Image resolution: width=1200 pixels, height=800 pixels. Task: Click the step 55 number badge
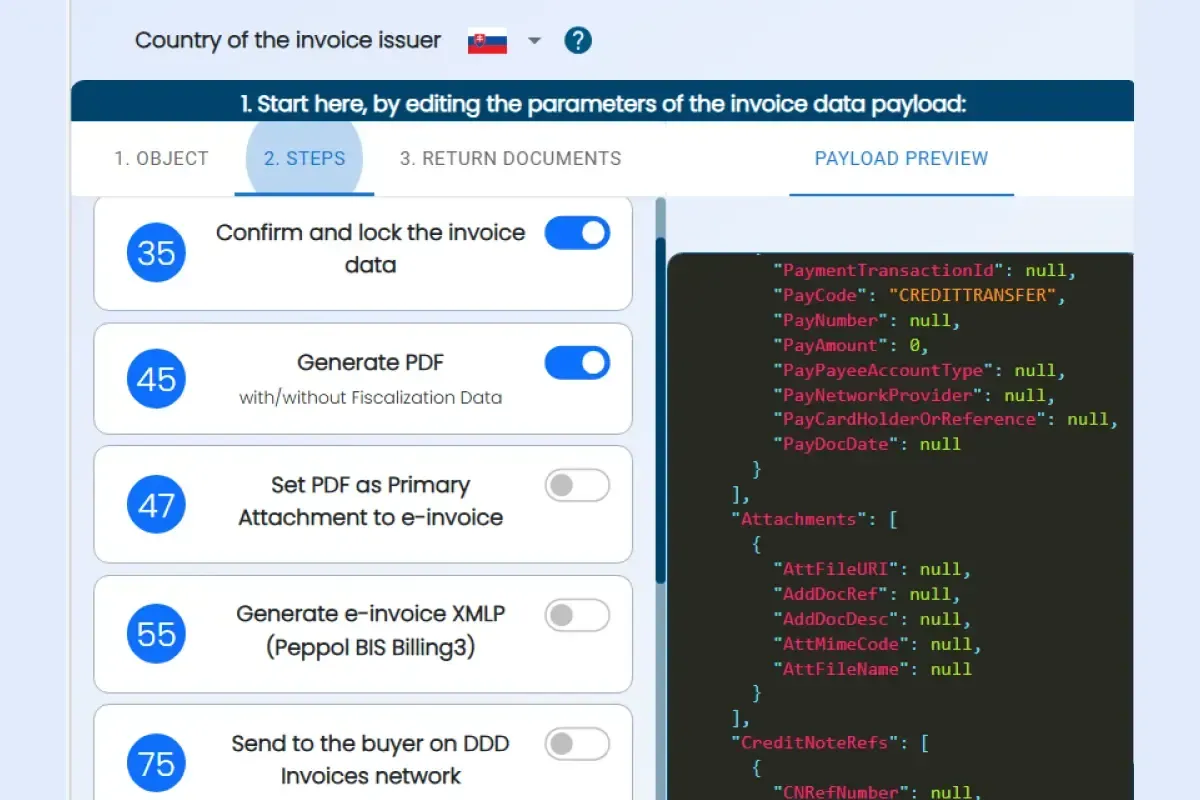(156, 634)
